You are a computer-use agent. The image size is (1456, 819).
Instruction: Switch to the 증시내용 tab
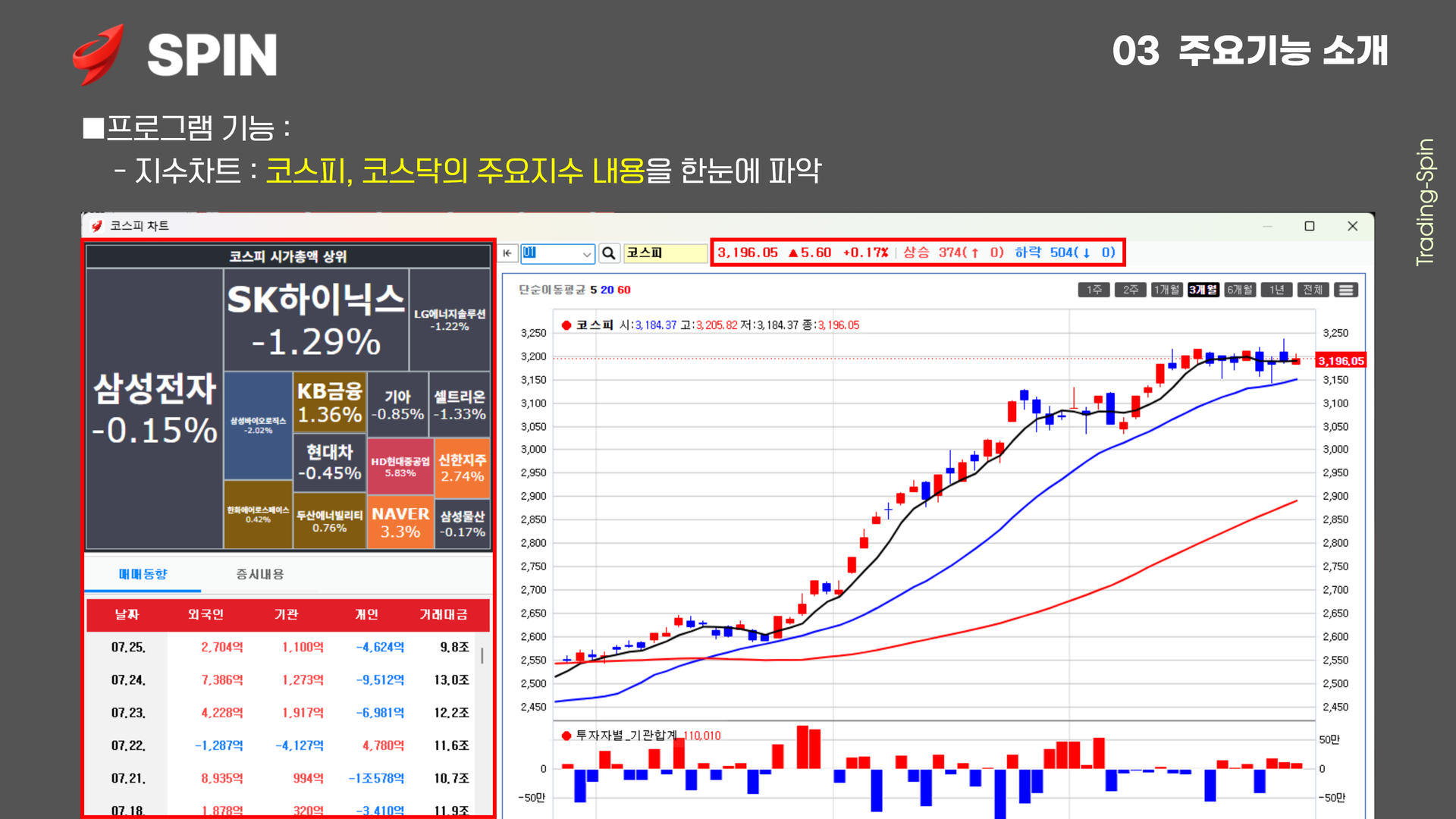(259, 574)
